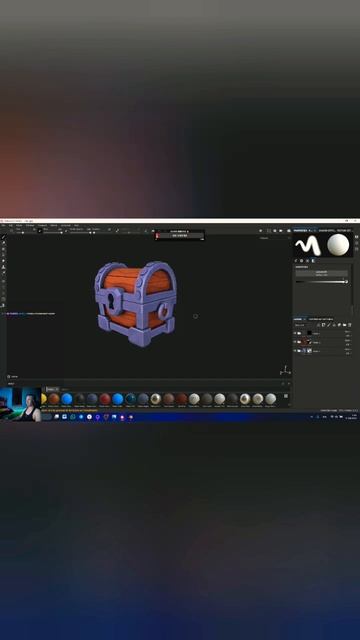Add a fill layer with the bucket icon
Screen dimensions: 360x640
point(334,325)
